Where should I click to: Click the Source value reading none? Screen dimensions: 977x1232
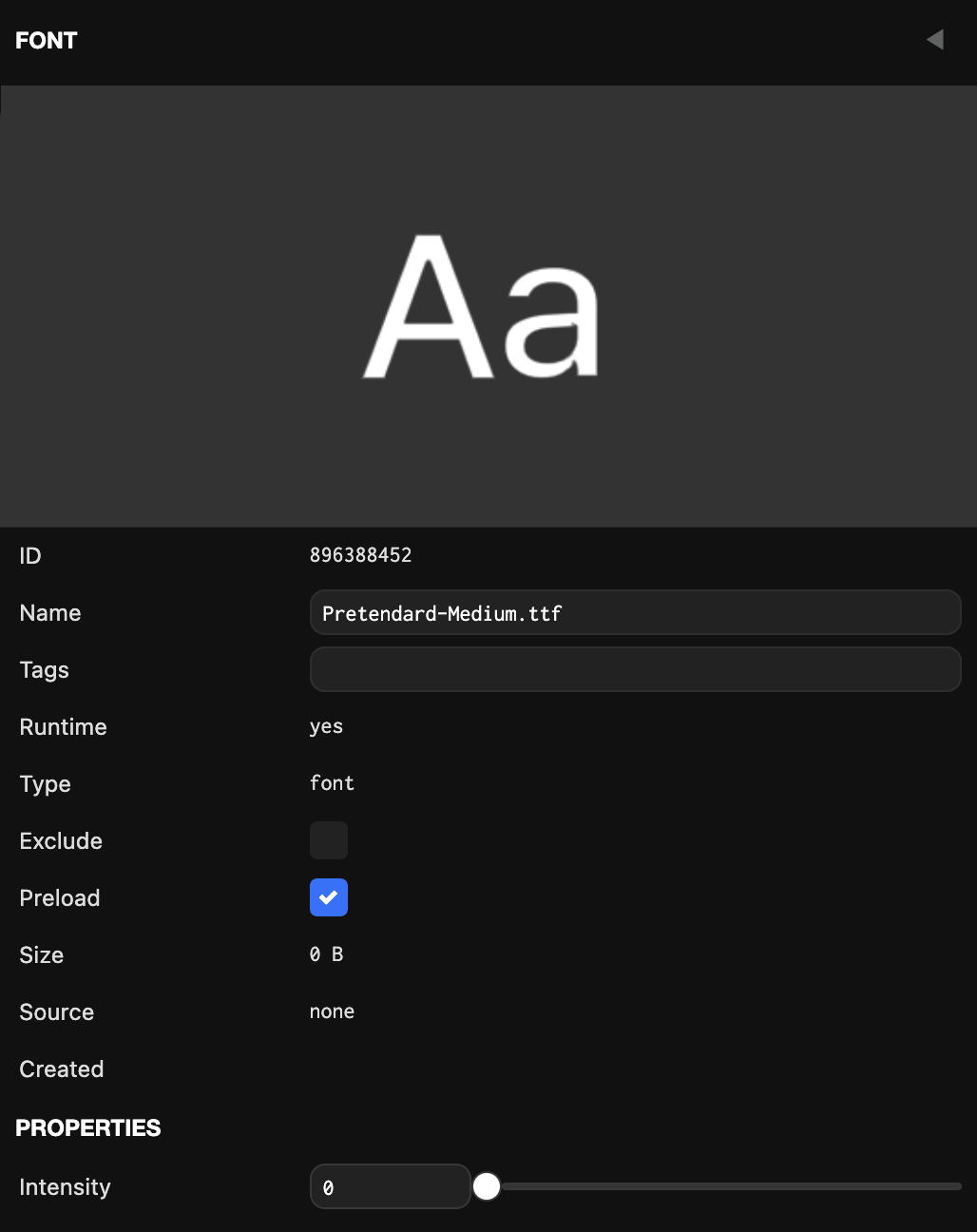pyautogui.click(x=331, y=1011)
